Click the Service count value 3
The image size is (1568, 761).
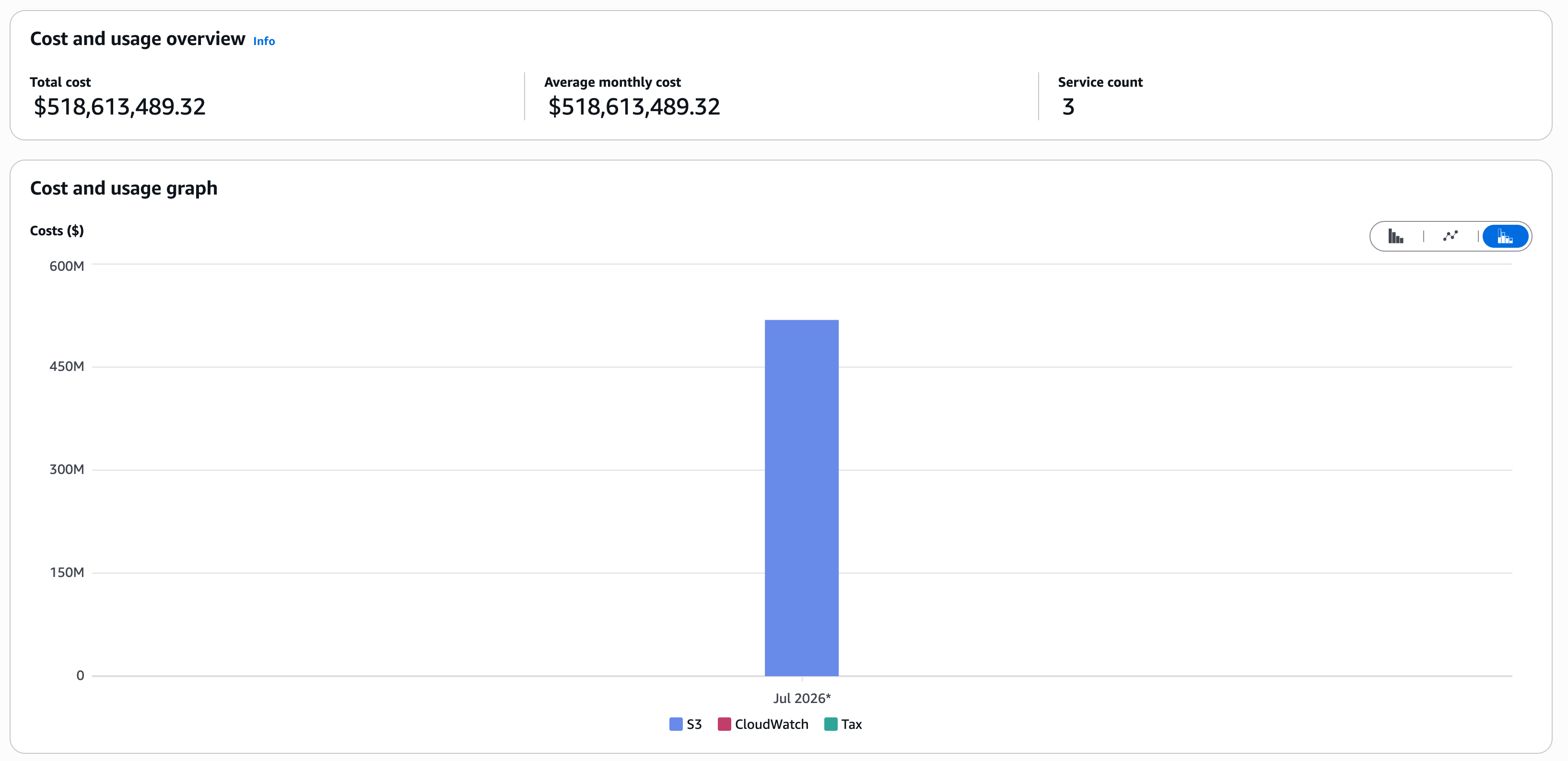point(1068,107)
